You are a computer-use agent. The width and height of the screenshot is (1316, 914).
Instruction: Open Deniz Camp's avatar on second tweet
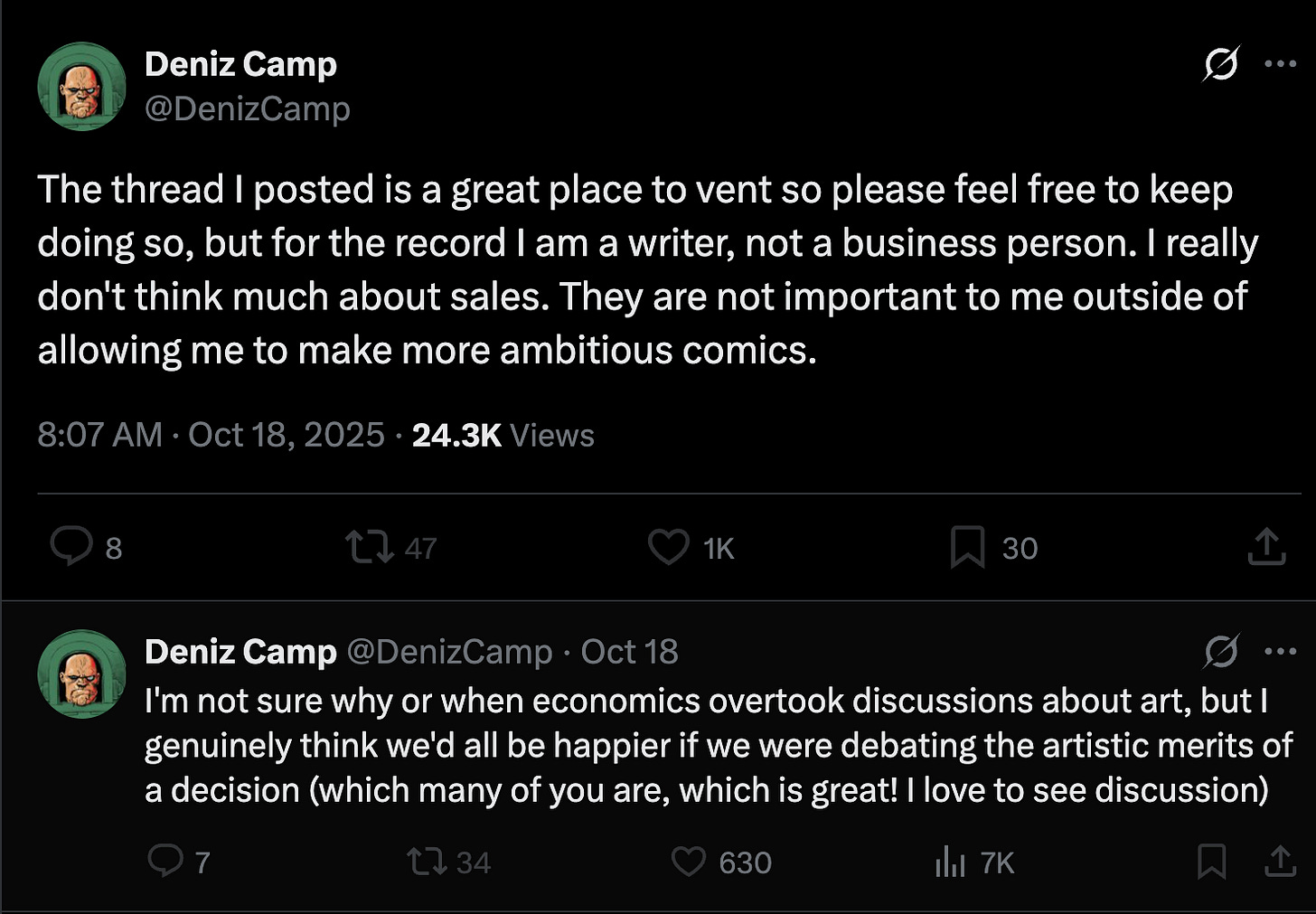(x=81, y=674)
